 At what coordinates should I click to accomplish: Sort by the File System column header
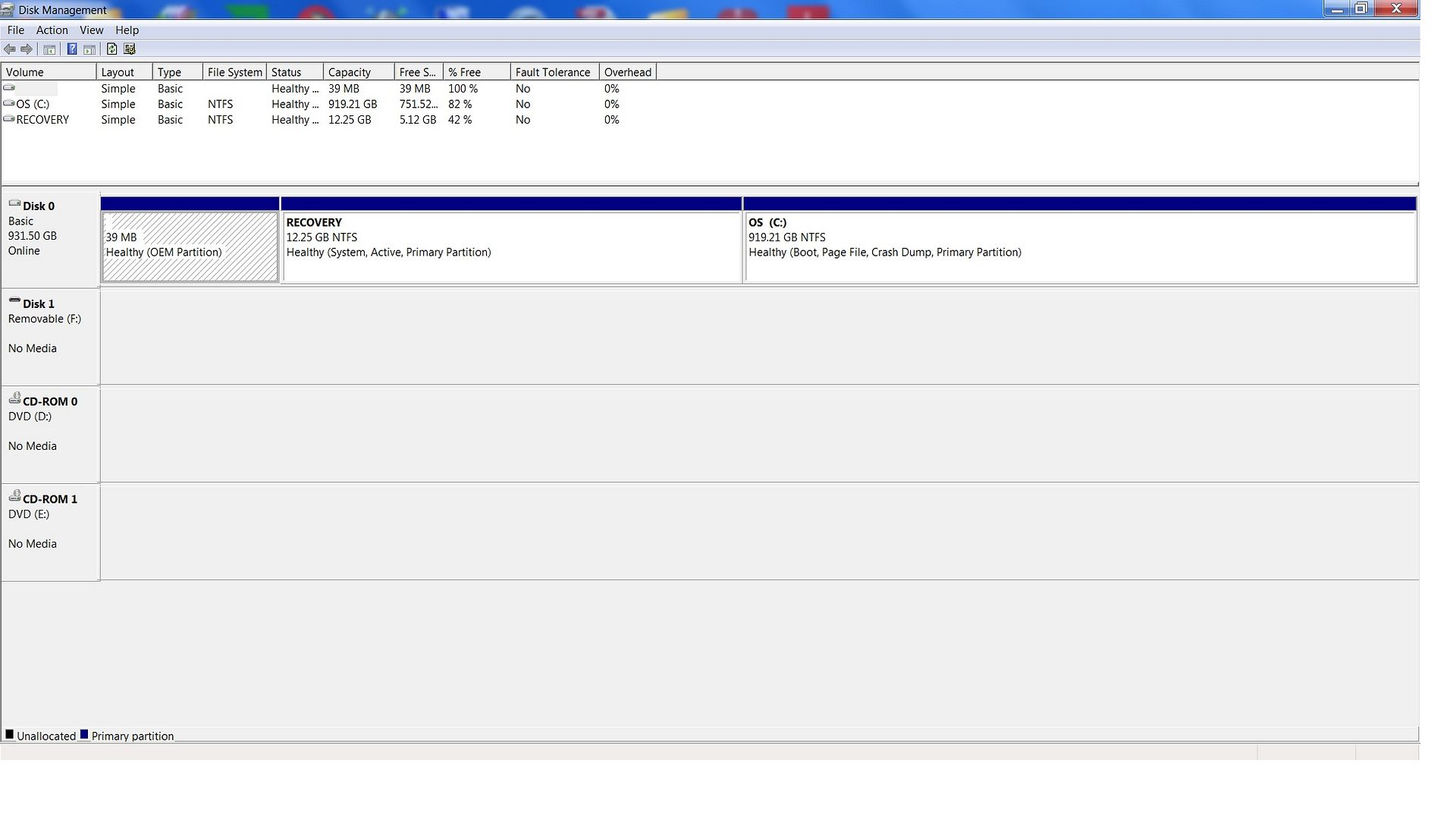tap(234, 72)
